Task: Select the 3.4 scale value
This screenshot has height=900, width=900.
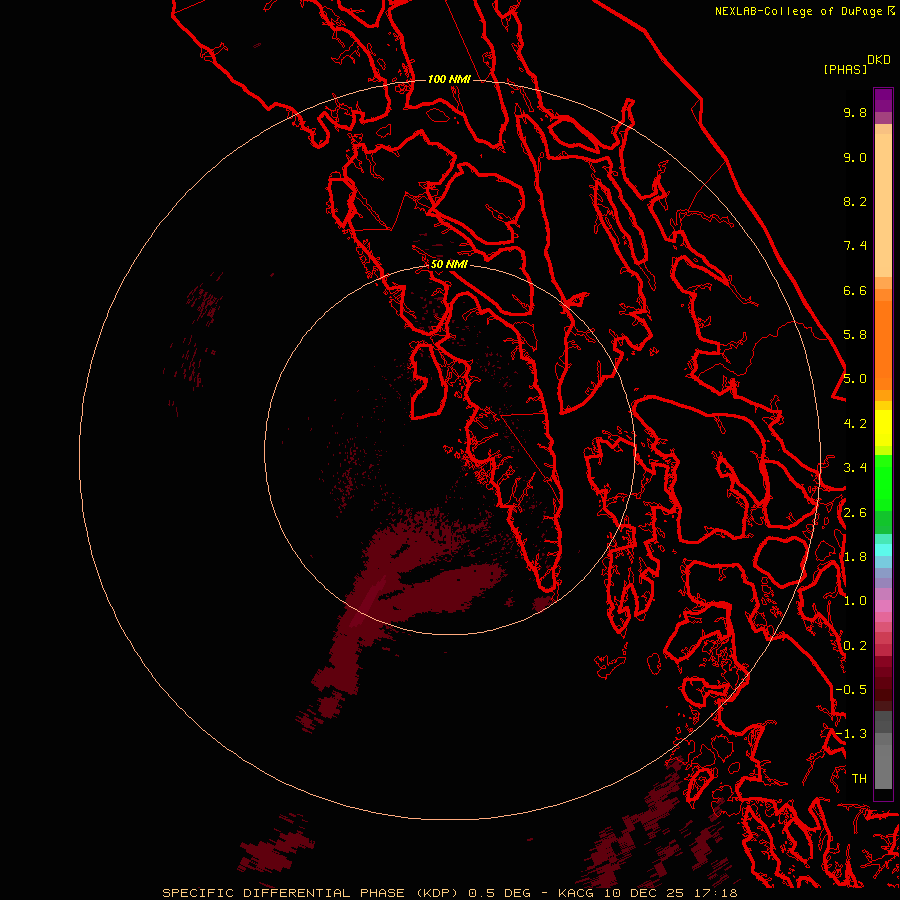Action: [855, 468]
